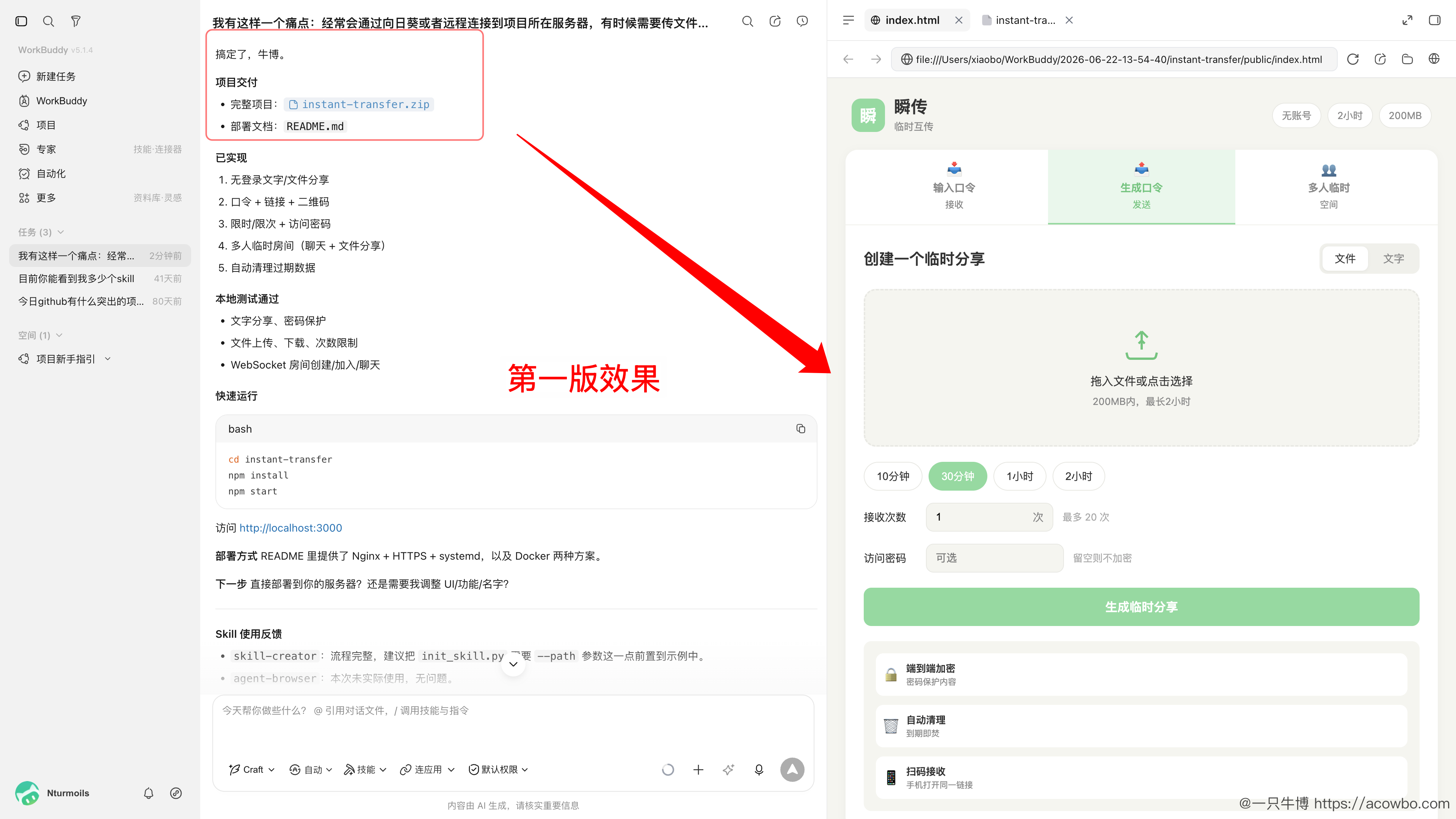Toggle the right panel layout icon
This screenshot has width=1456, height=819.
[1434, 20]
